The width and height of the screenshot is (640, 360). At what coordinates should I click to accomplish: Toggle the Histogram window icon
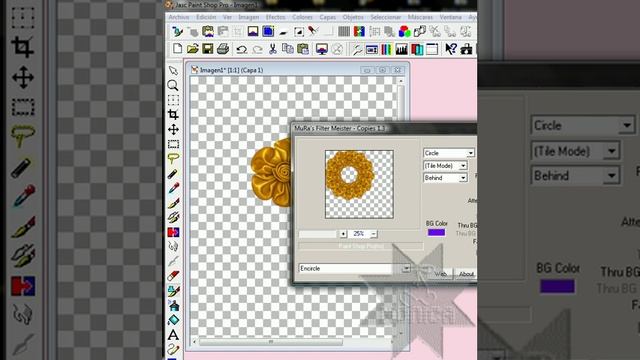coord(401,49)
